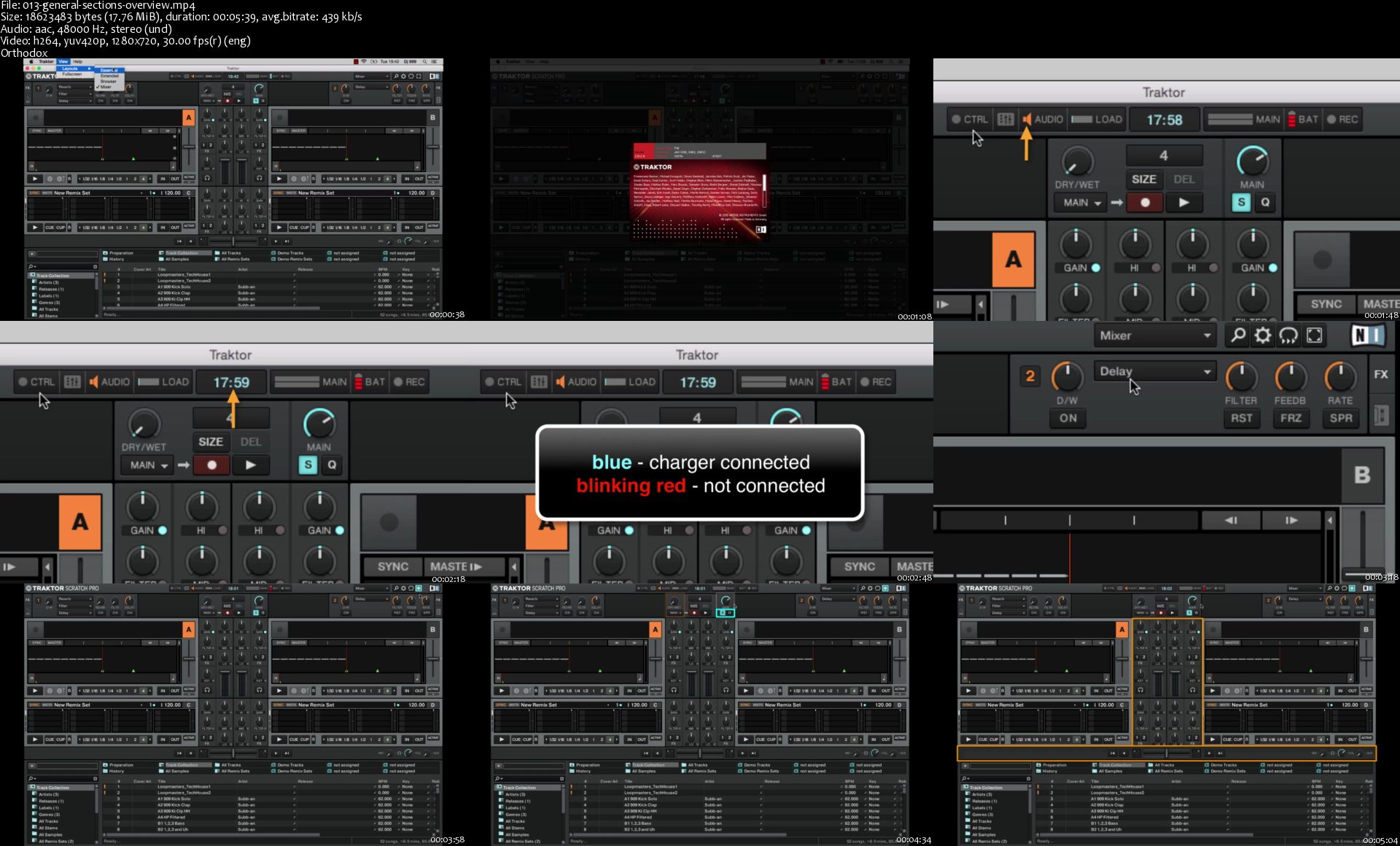In 01:48 frame, toggle the Q quantize button
1400x846 pixels.
click(x=1265, y=203)
